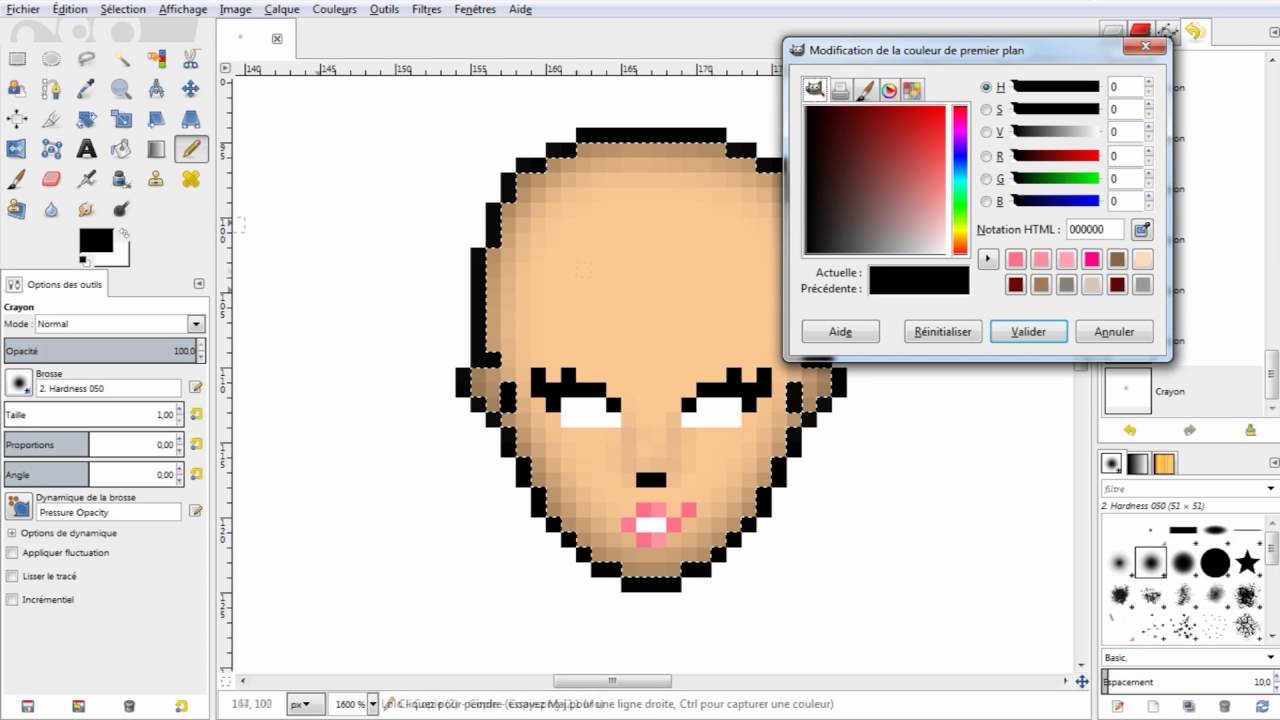
Task: Click the Réinitialiser button
Action: click(943, 331)
